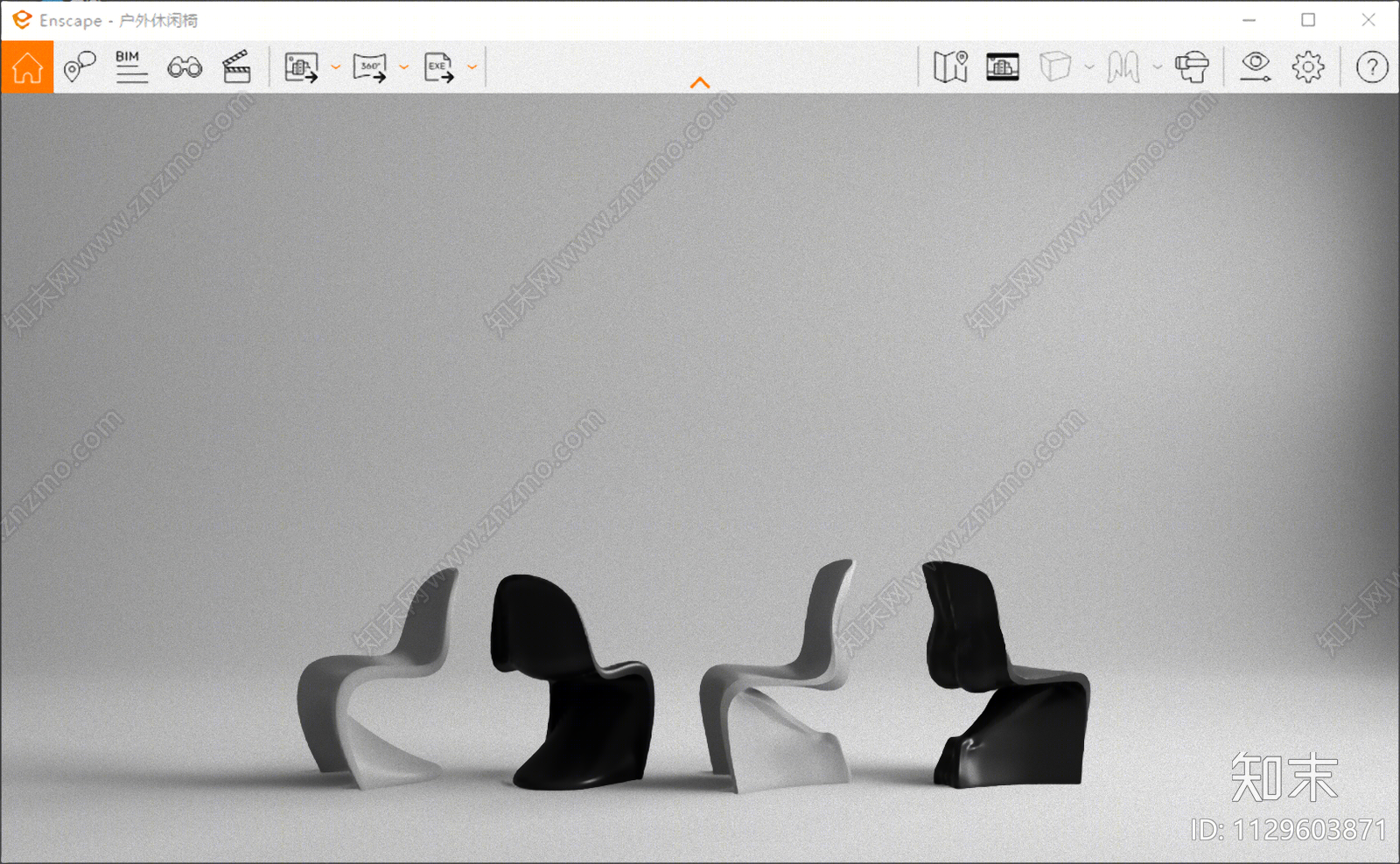Toggle the VR headset mode icon
Image resolution: width=1400 pixels, height=864 pixels.
pos(1192,66)
